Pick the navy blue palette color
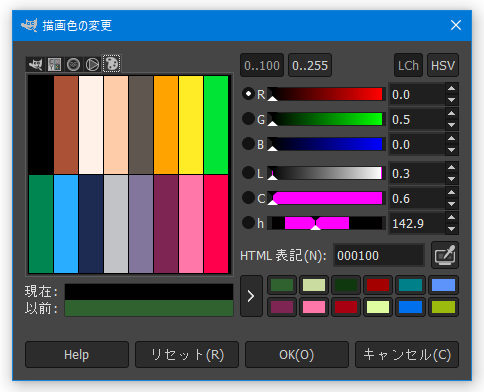The width and height of the screenshot is (484, 392). 91,224
